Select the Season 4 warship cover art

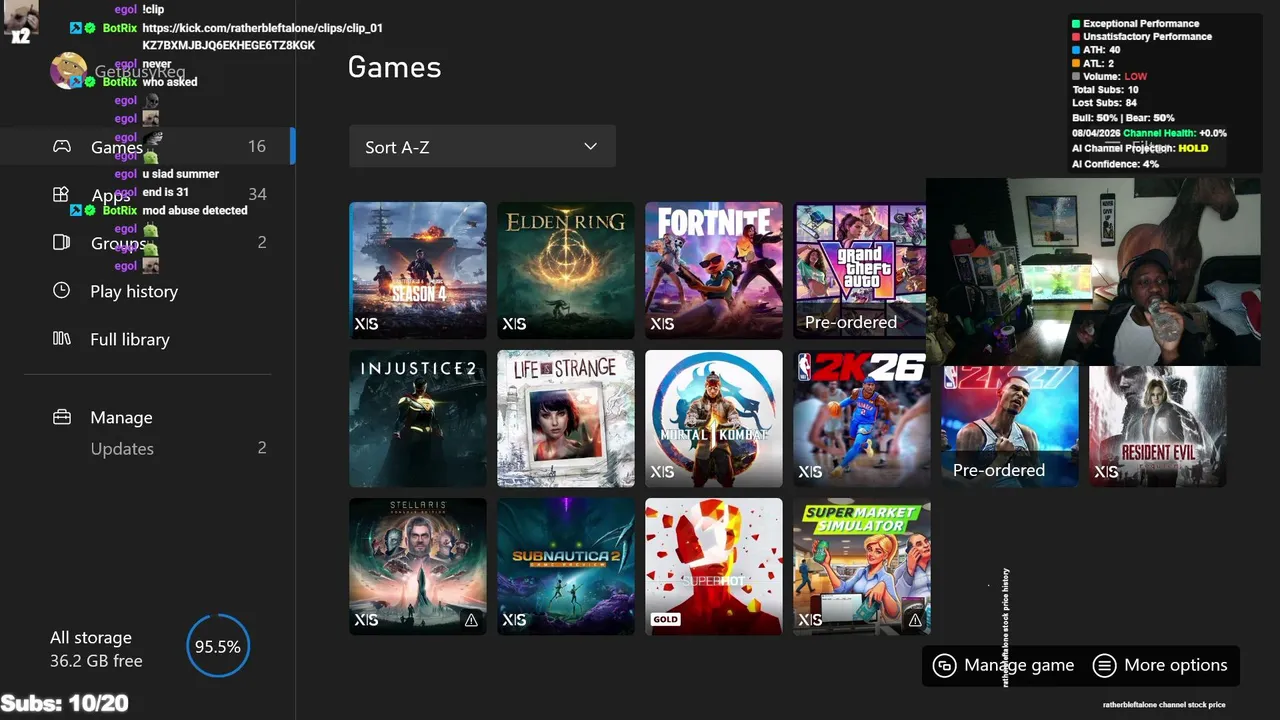418,270
